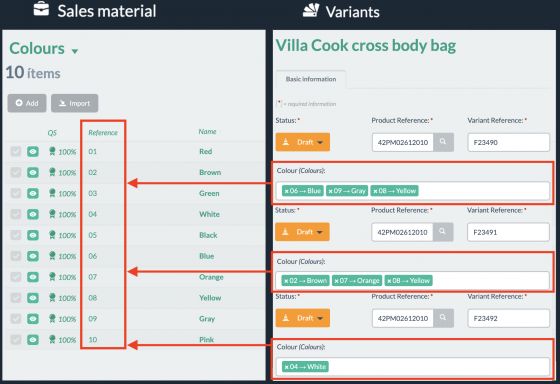Open Draft status dropdown for variant F23491
Screen dimensions: 560x384
(302, 232)
